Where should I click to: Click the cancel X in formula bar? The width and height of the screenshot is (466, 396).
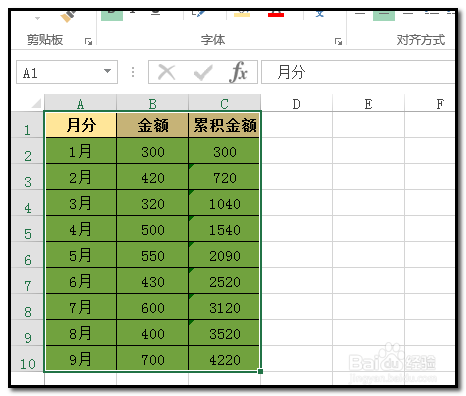(167, 72)
